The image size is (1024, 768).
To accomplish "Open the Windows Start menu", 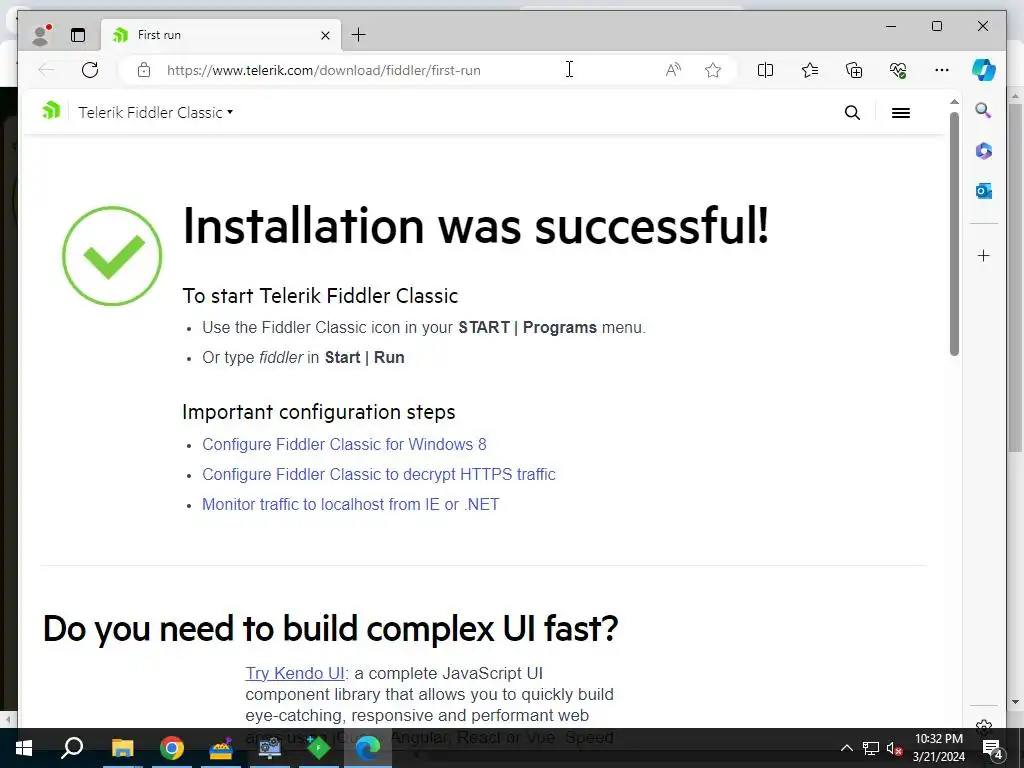I will click(24, 748).
